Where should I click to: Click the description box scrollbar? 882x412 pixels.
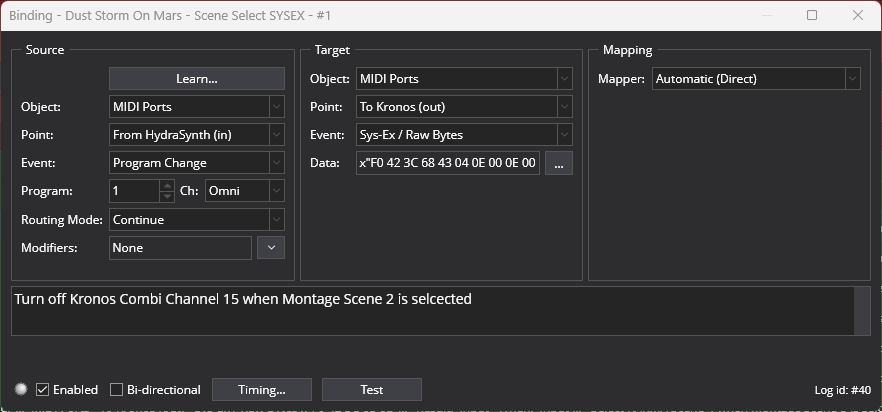862,311
